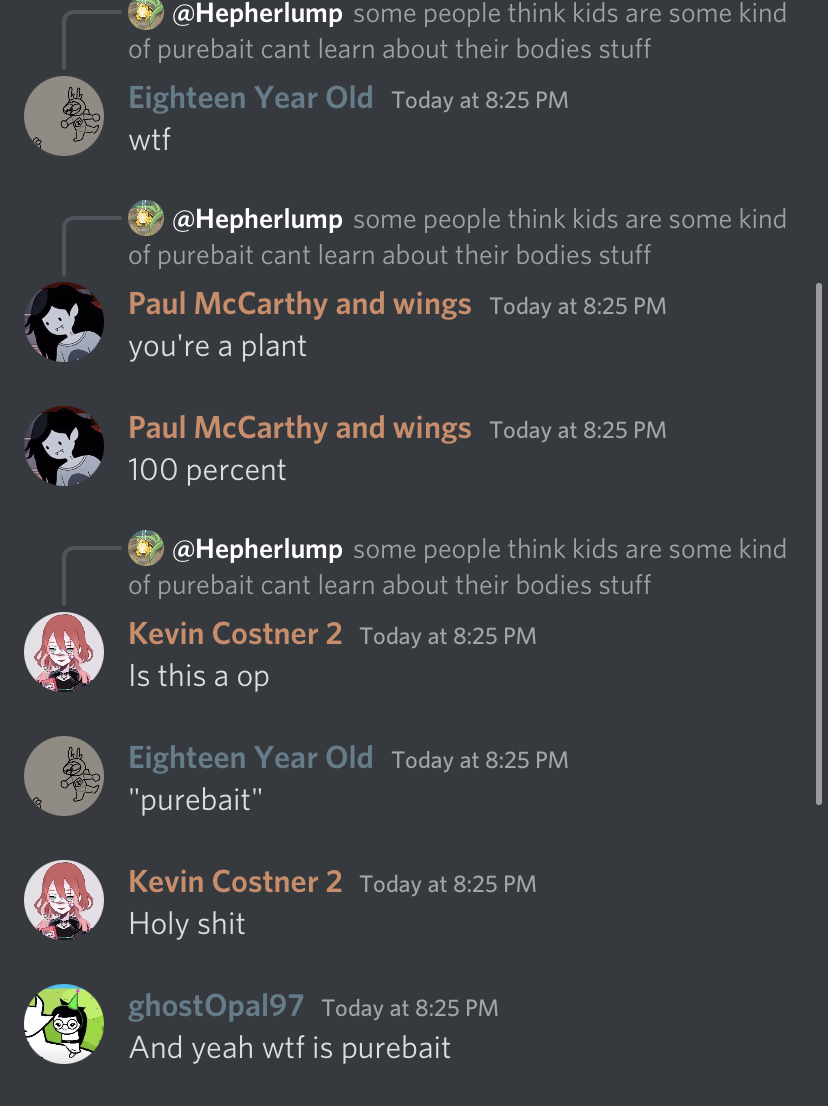
Task: Jump to replied message above "Is this a op"
Action: 457,566
